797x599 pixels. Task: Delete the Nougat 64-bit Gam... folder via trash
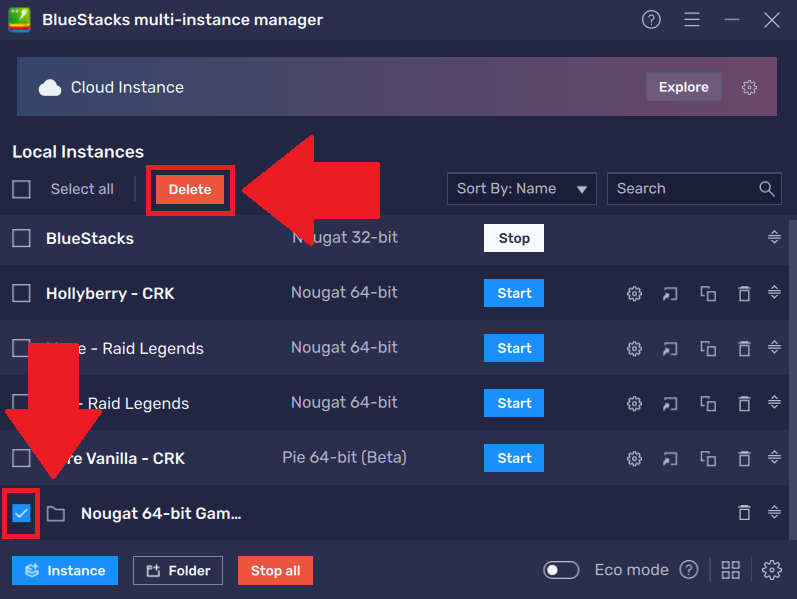pyautogui.click(x=744, y=512)
